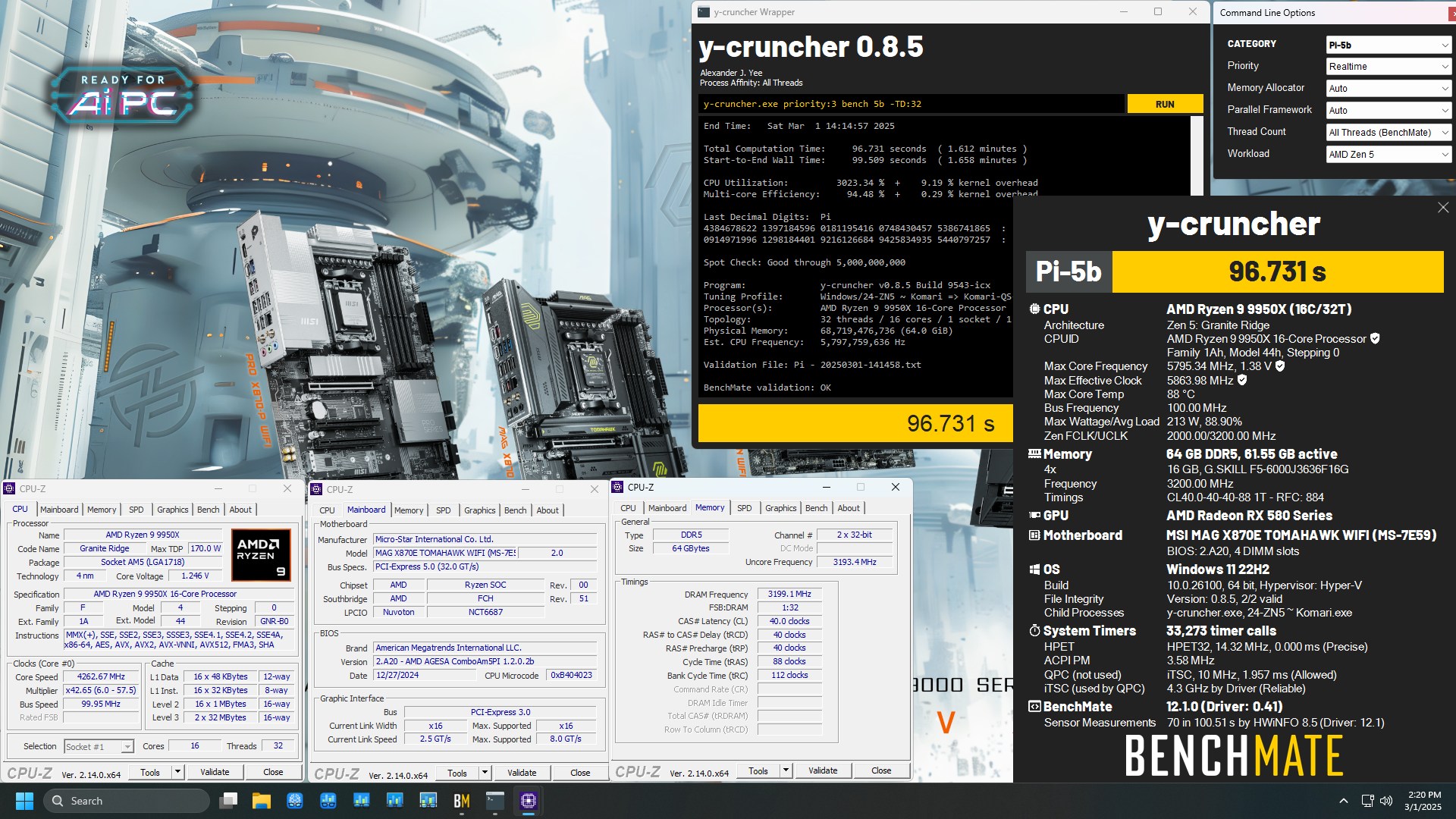Click Validate in the middle CPU-Z window
Viewport: 1456px width, 819px height.
522,773
